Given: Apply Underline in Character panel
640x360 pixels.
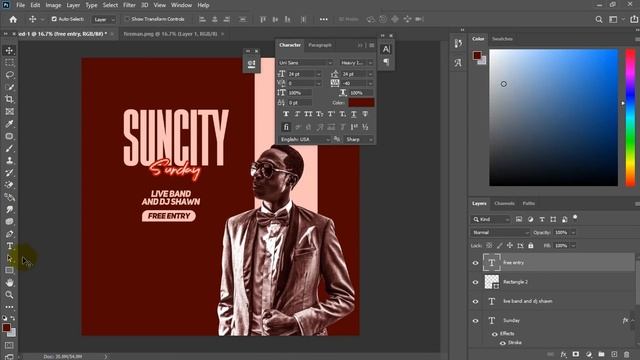Looking at the screenshot, I should pos(354,114).
